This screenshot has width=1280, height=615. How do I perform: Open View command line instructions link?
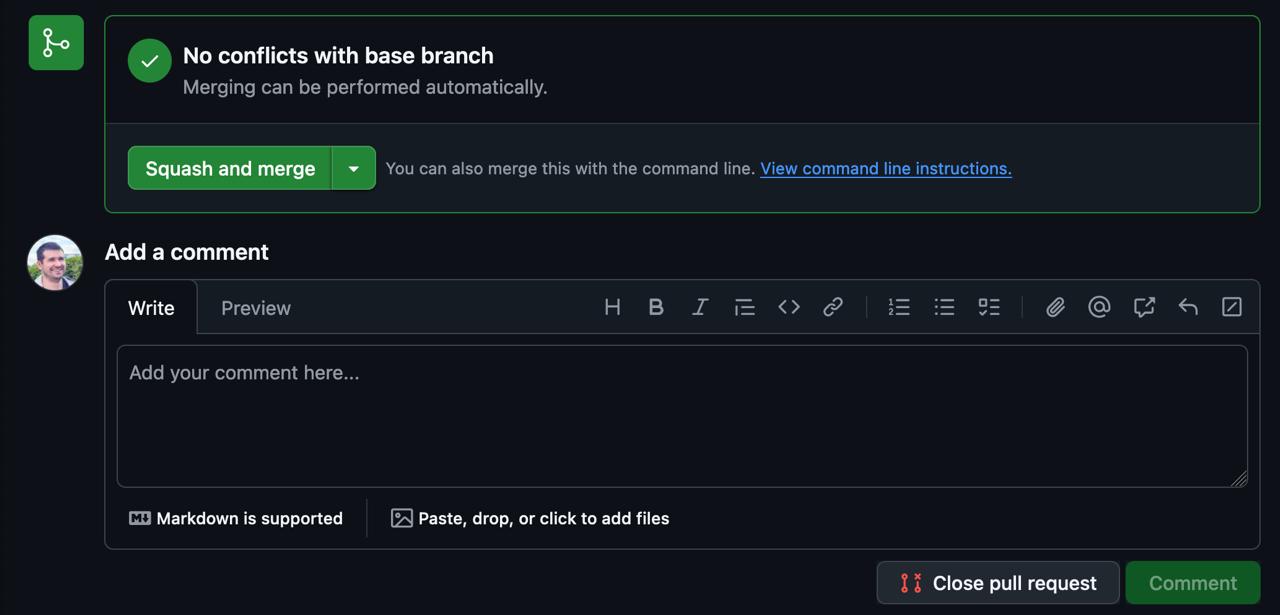886,168
